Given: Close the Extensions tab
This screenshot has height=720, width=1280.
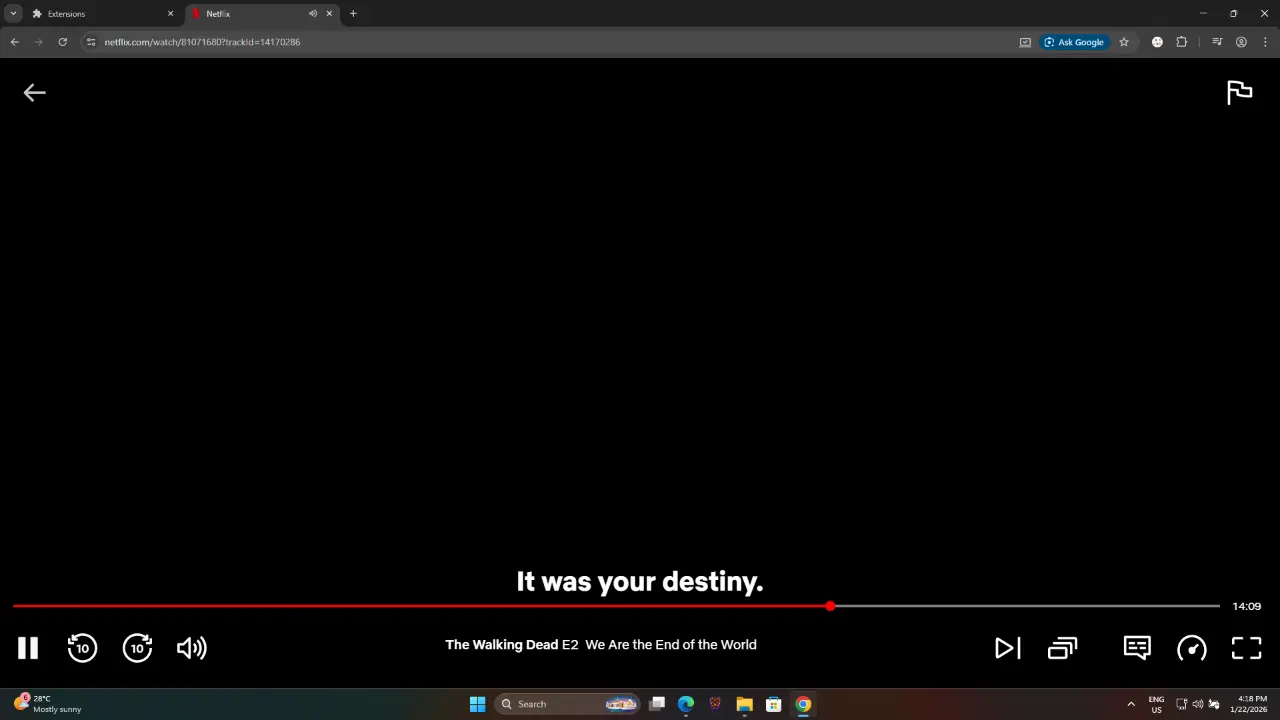Looking at the screenshot, I should [x=170, y=14].
